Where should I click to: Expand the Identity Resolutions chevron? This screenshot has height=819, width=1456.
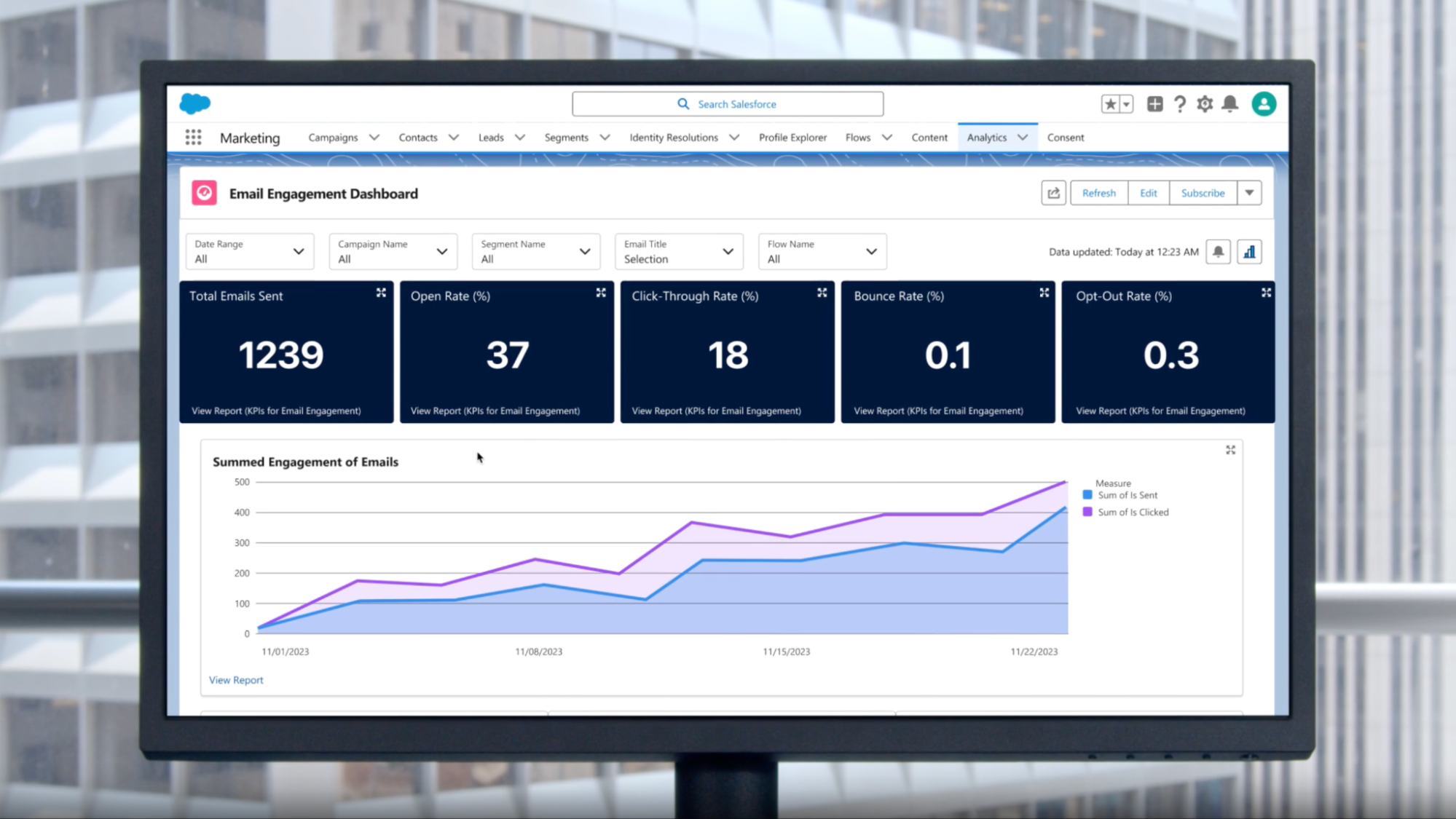coord(734,137)
